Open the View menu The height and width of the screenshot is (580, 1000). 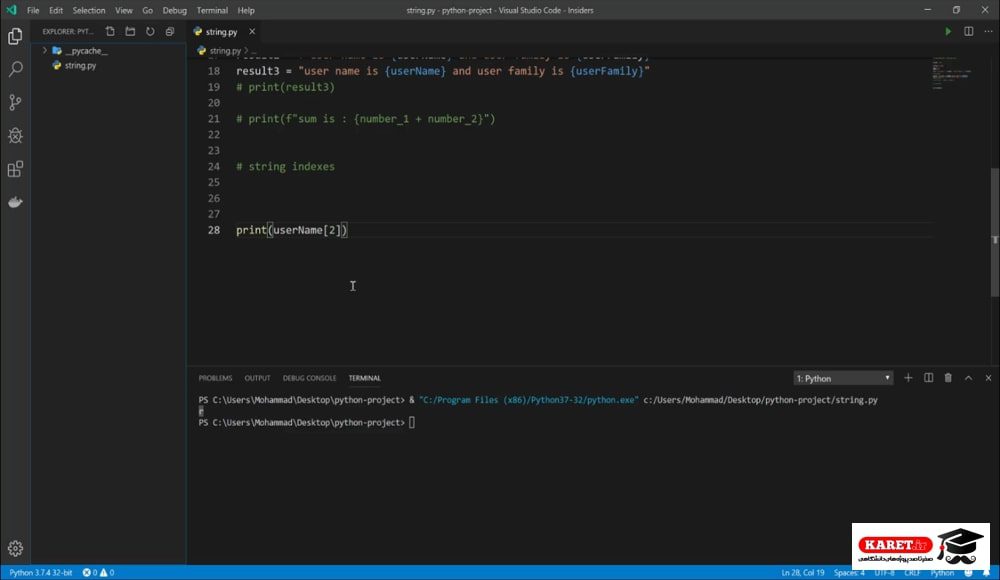click(x=124, y=10)
